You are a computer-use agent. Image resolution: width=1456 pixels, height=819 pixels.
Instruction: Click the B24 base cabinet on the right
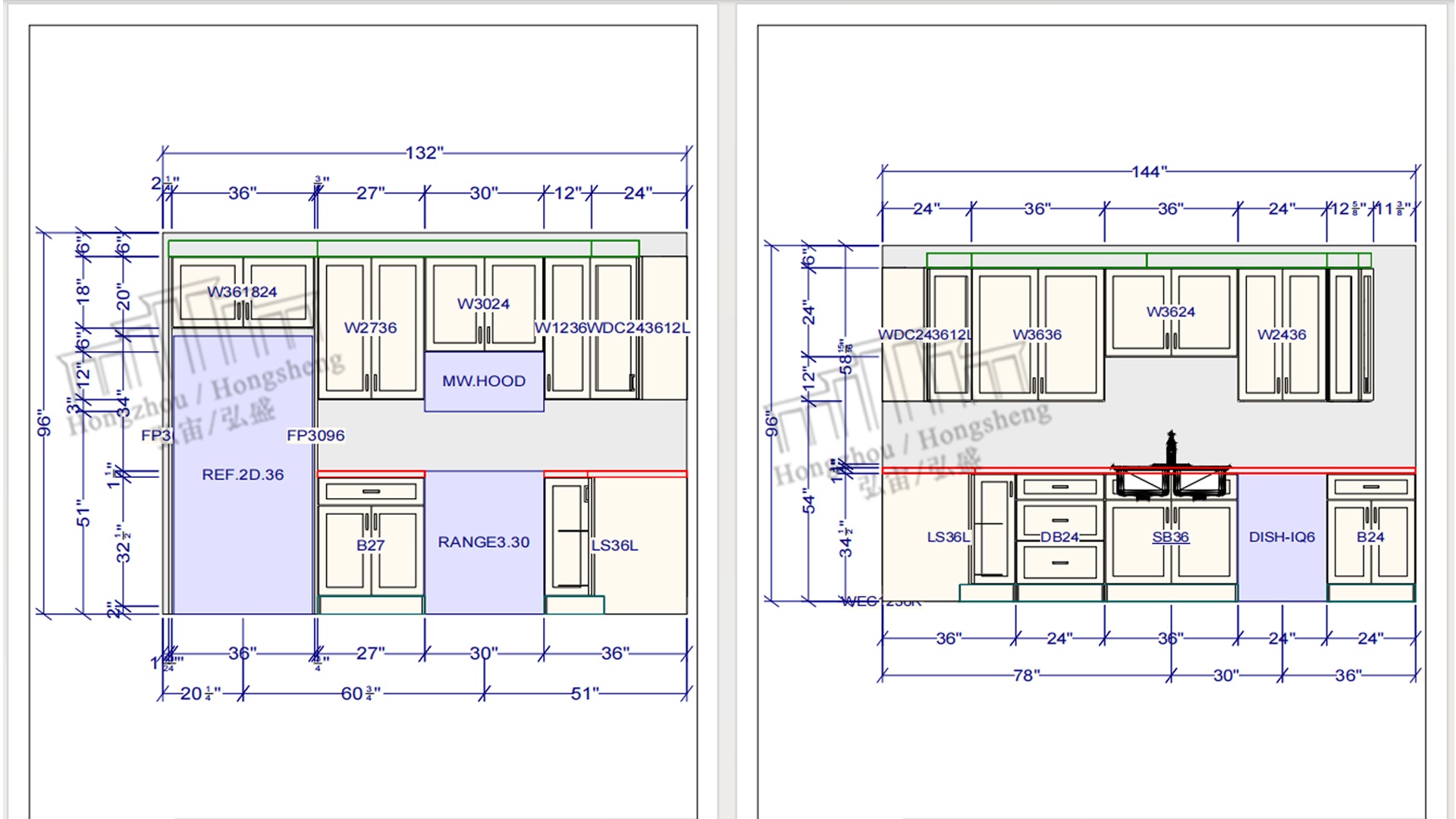(x=1370, y=537)
